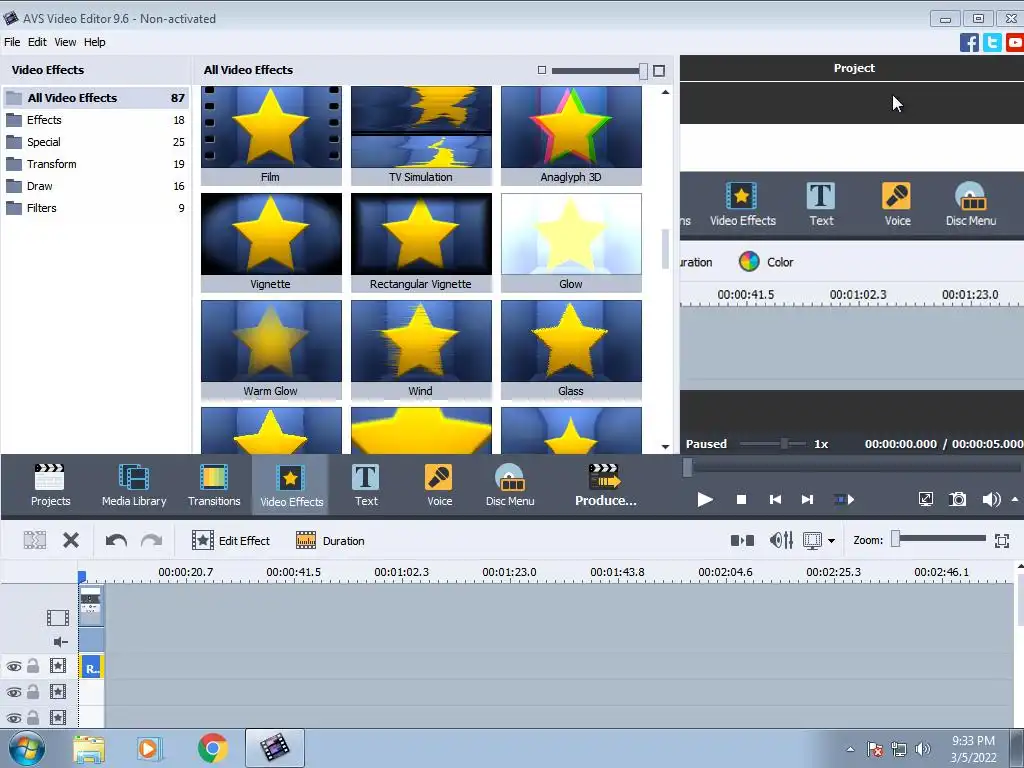Stop the preview playback

coord(741,500)
